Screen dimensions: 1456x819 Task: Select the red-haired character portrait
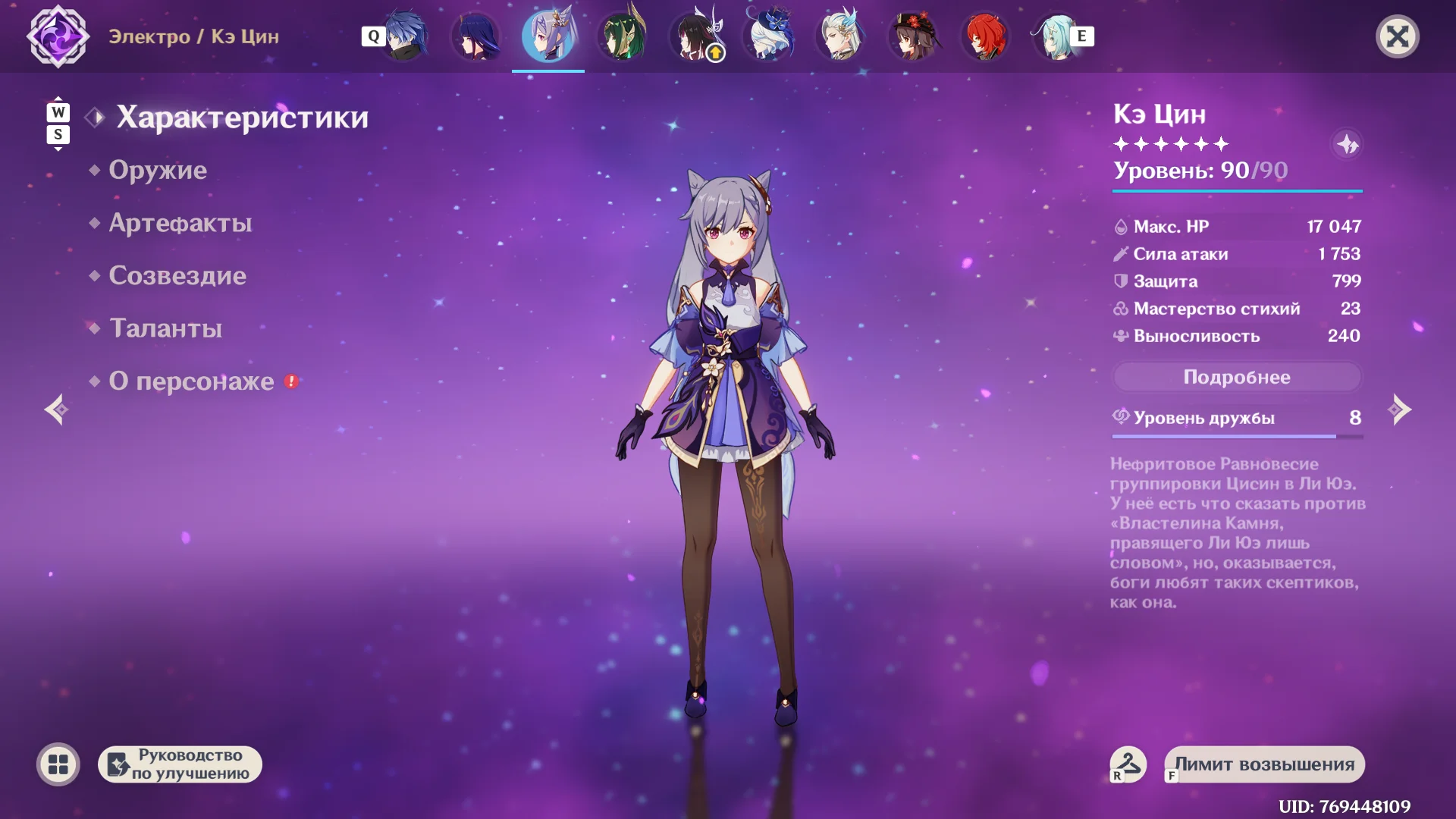point(986,36)
